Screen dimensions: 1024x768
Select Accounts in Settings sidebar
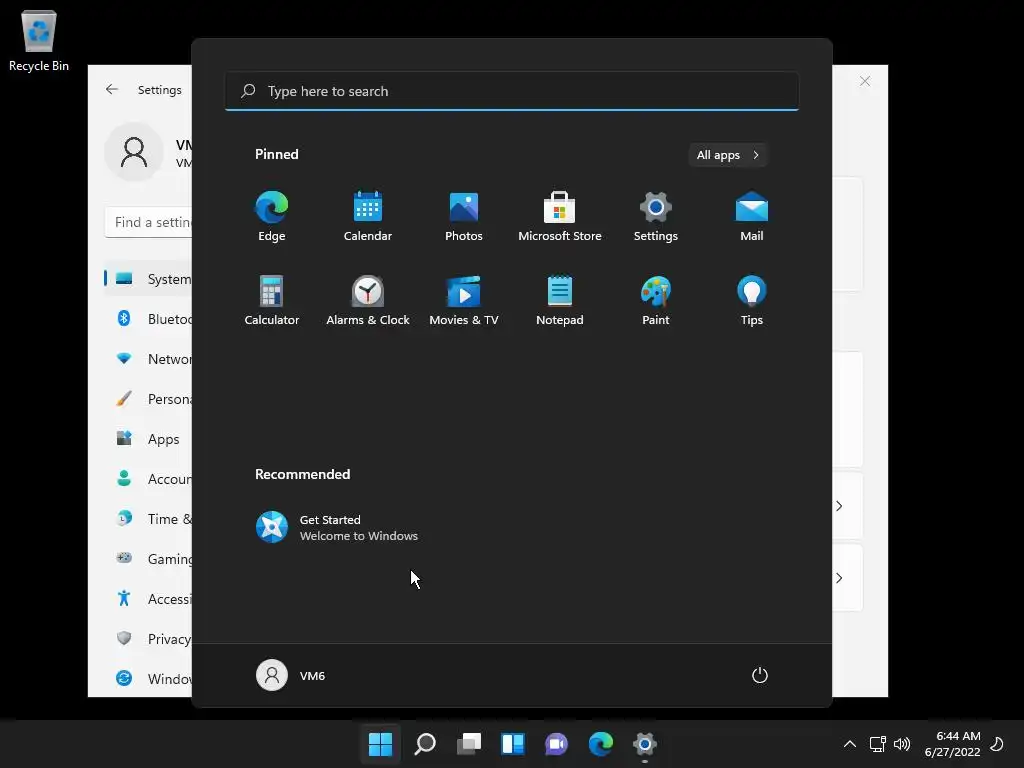[x=149, y=479]
